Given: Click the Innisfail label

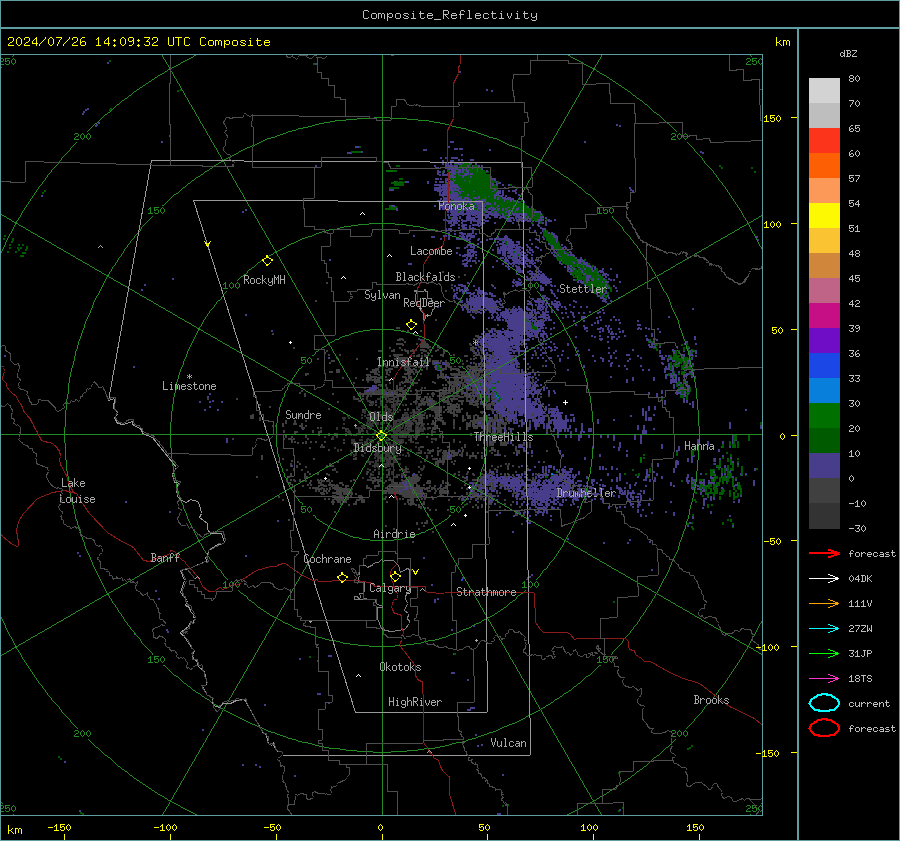Looking at the screenshot, I should point(404,362).
